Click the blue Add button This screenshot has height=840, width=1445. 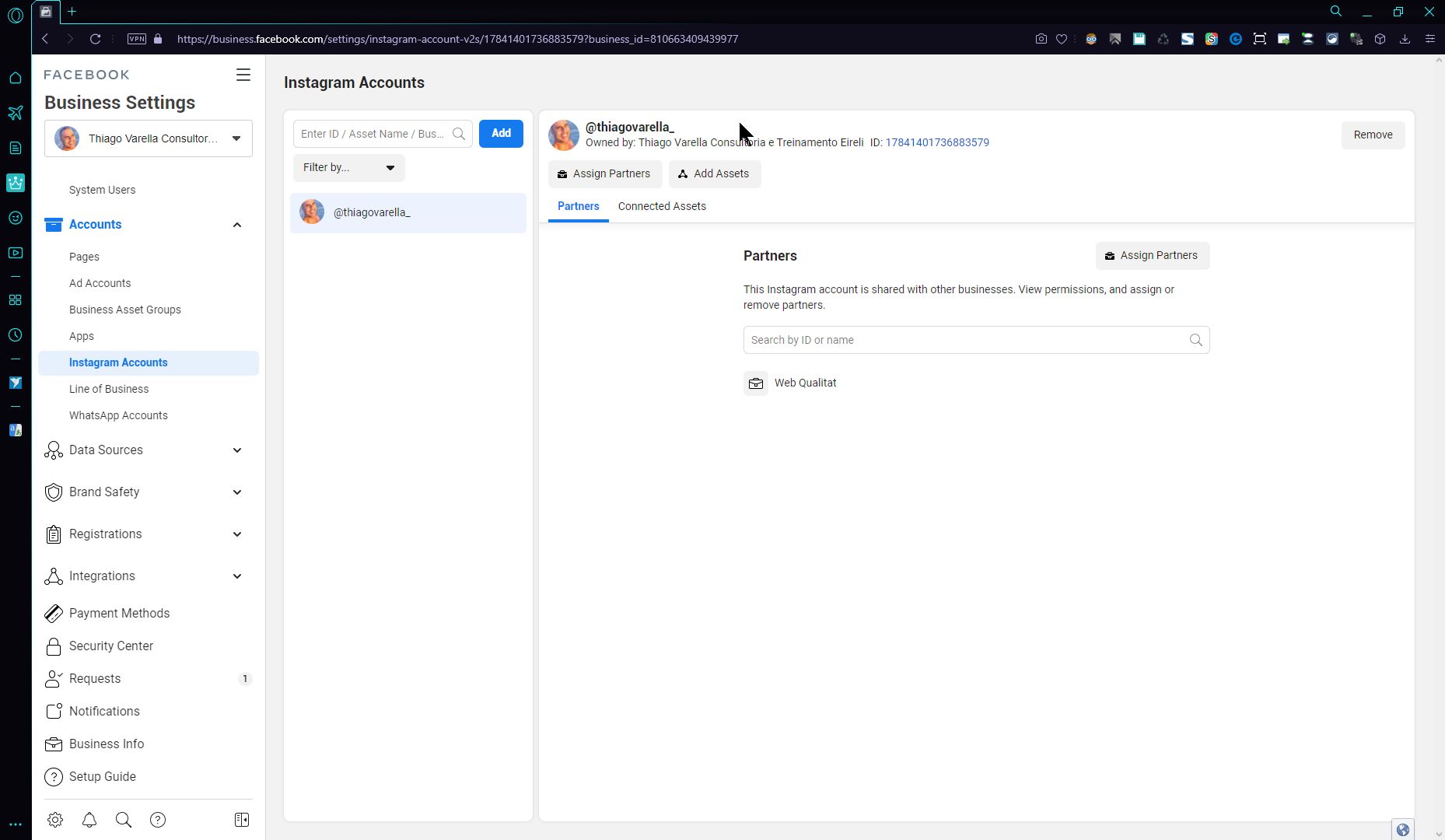[x=501, y=134]
